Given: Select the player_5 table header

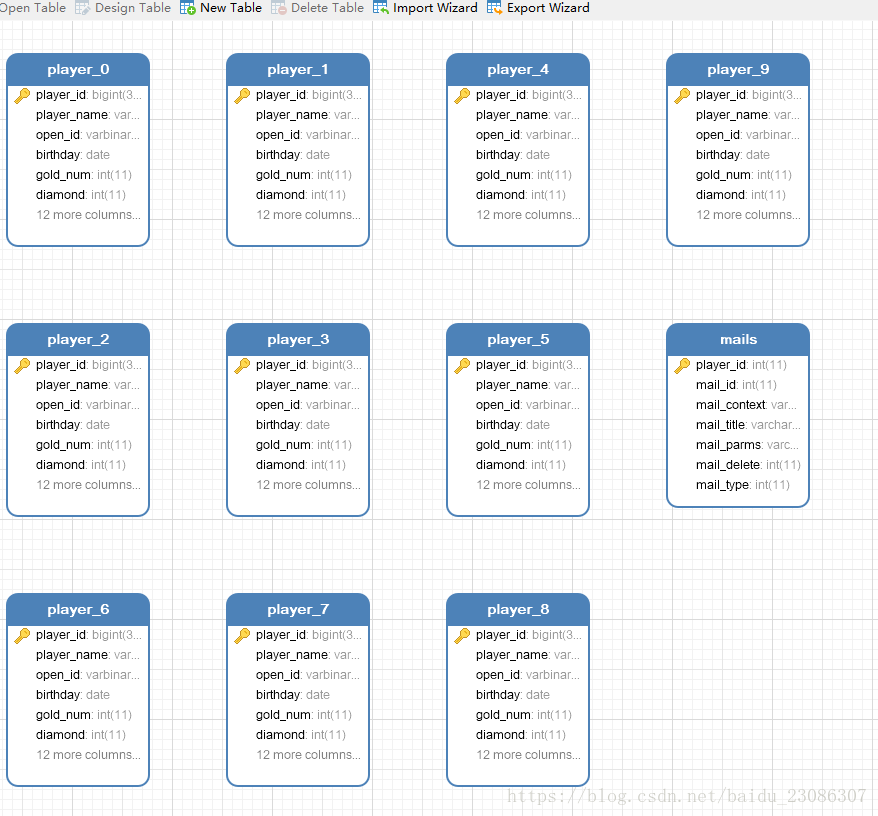Looking at the screenshot, I should coord(518,339).
